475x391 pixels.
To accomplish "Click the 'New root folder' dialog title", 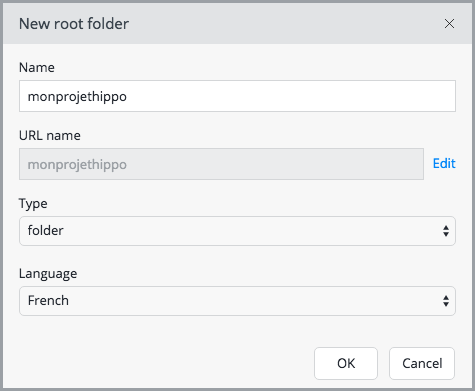I will tap(74, 24).
